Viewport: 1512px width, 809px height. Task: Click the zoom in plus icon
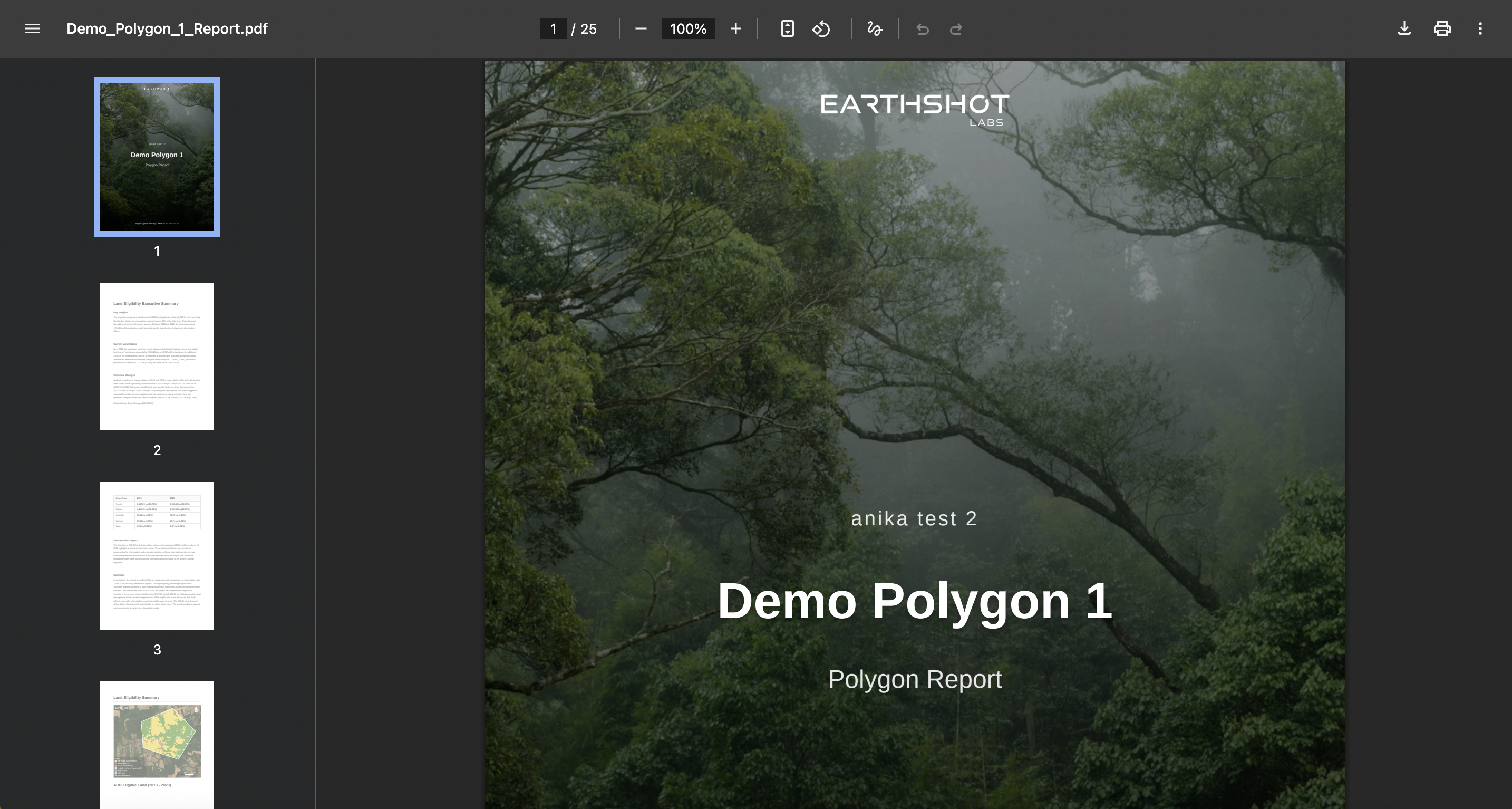(x=735, y=29)
